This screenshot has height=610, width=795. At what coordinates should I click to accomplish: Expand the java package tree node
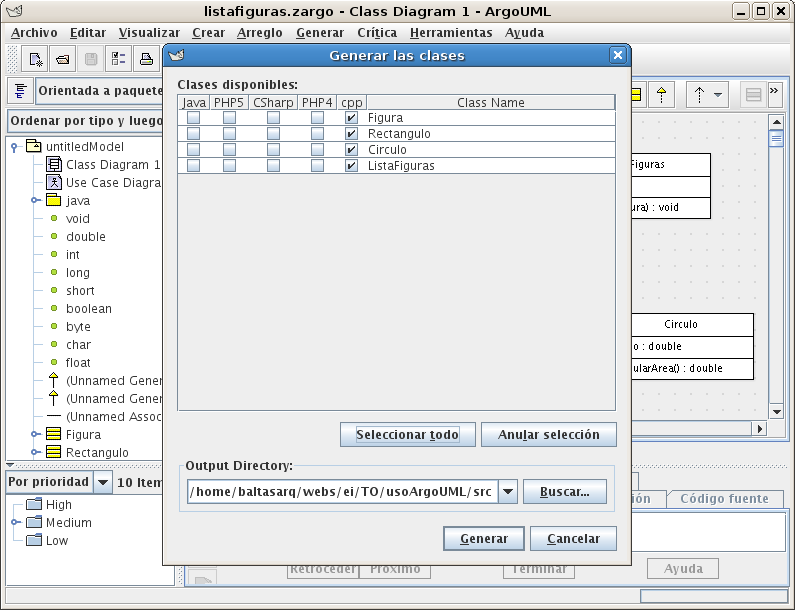[x=35, y=200]
